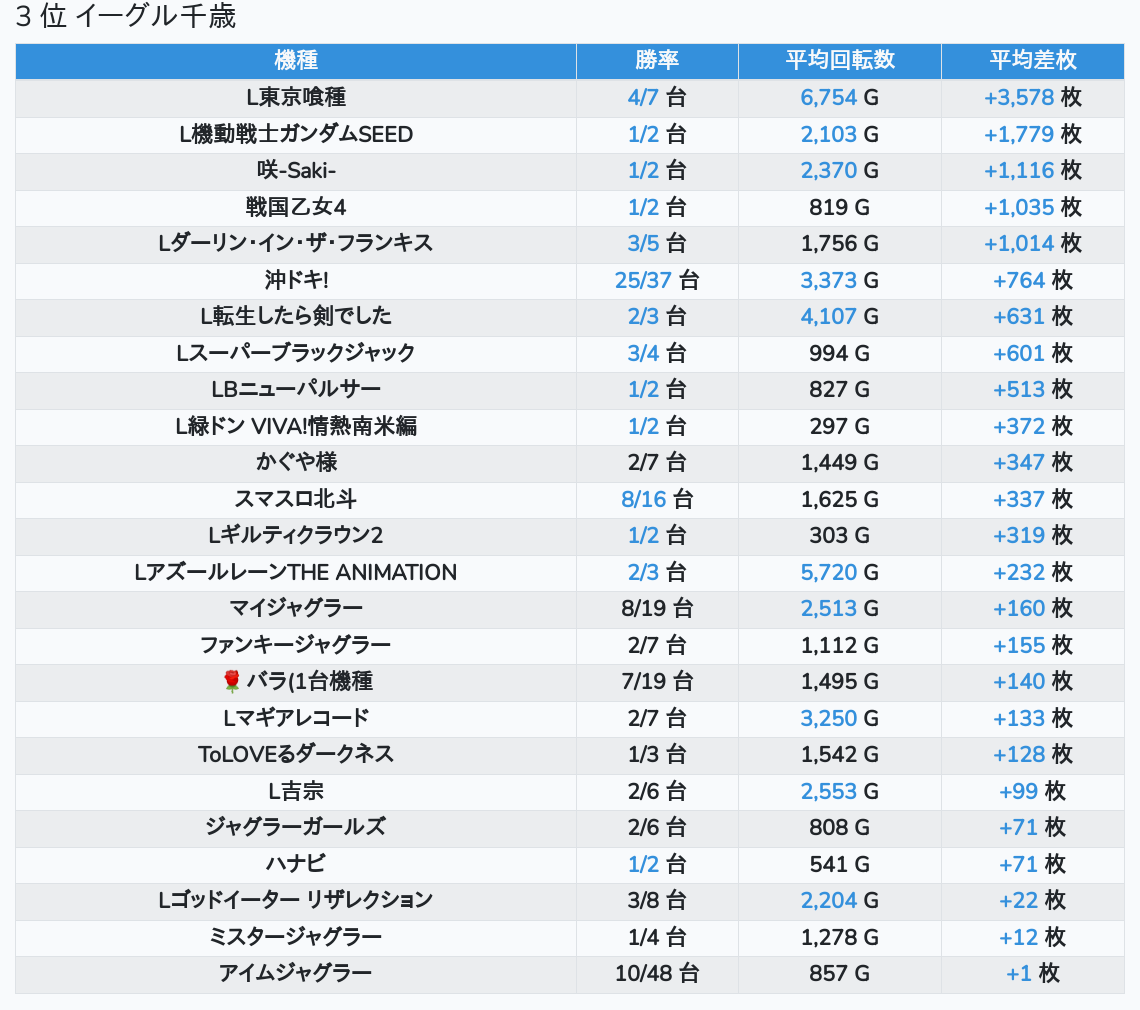Click the 8/19 台 win rate cell

[x=657, y=609]
